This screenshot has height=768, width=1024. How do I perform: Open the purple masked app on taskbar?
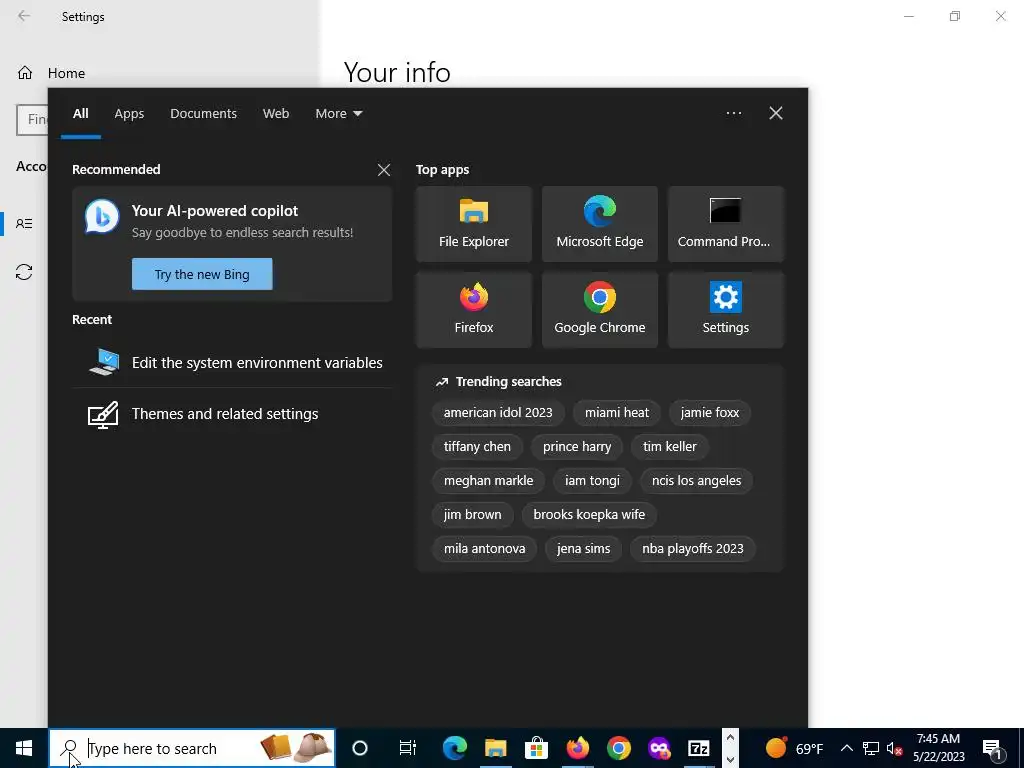point(659,748)
